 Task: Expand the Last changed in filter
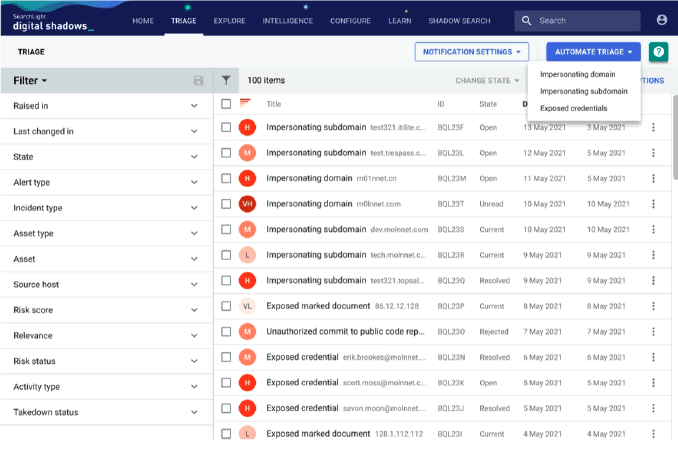[106, 131]
